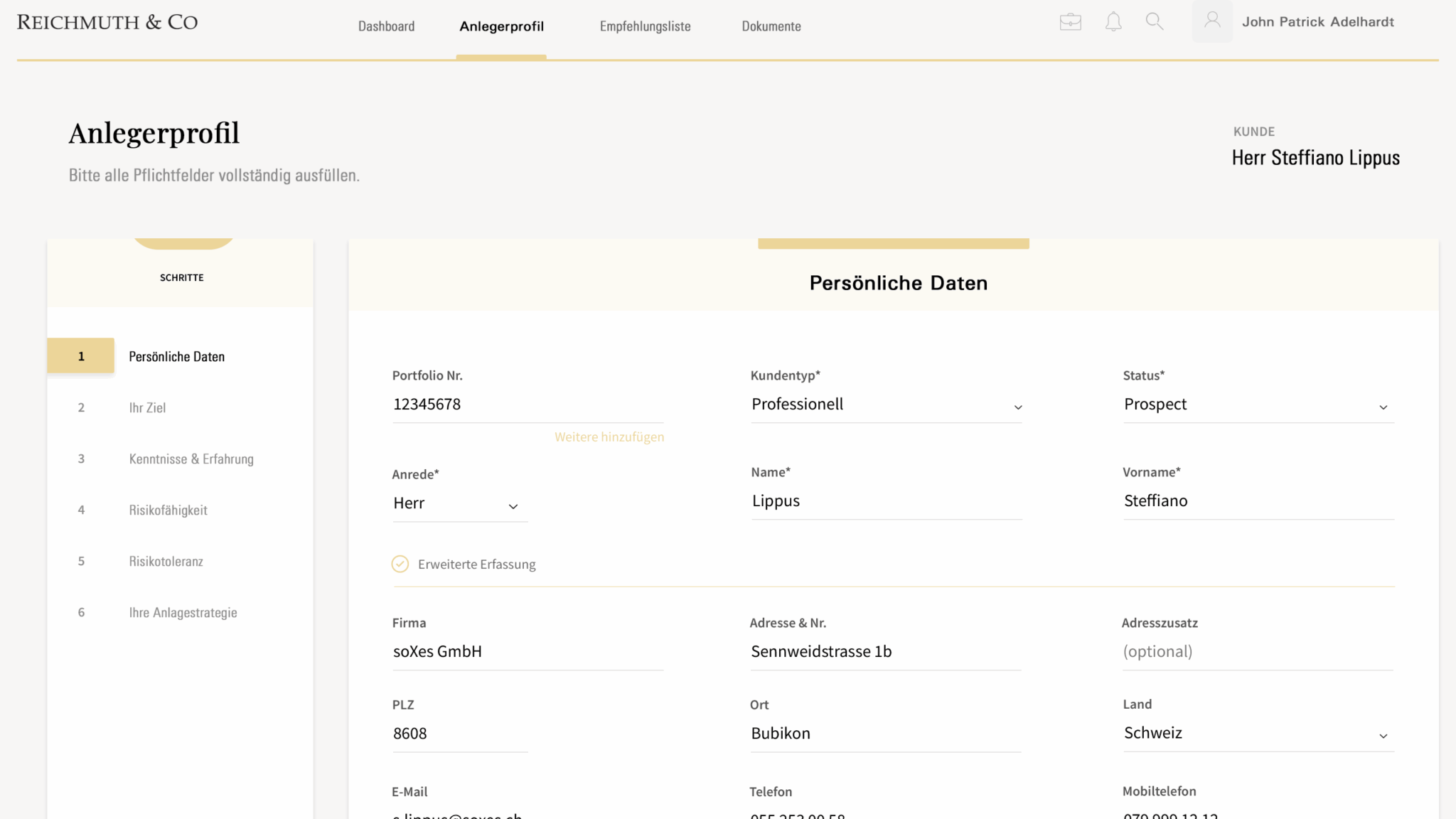Select step 2 Ihr Ziel
The image size is (1456, 819).
click(x=147, y=408)
